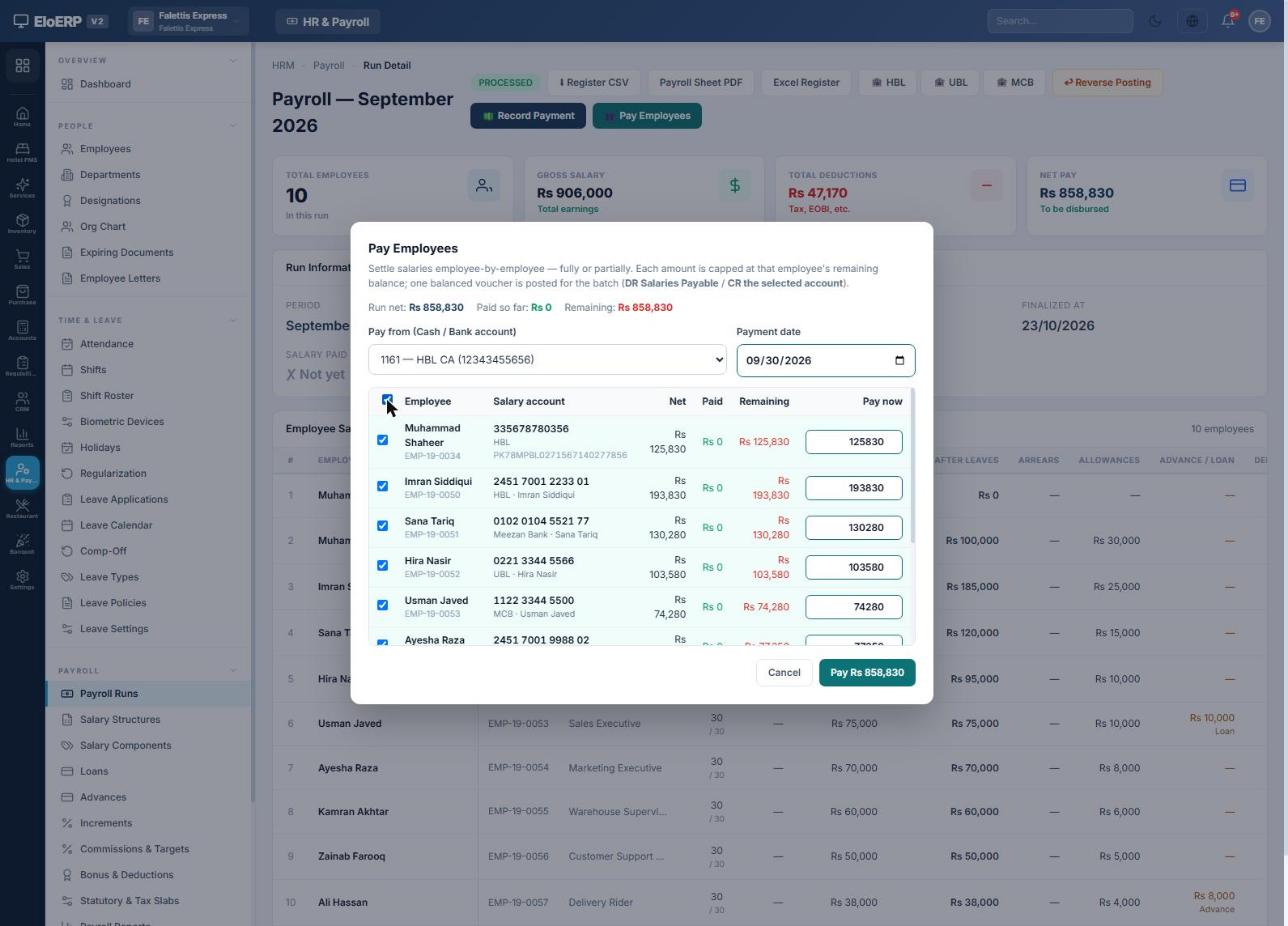Edit Pay now amount for Hira Nasir
This screenshot has height=926, width=1288.
coord(854,568)
